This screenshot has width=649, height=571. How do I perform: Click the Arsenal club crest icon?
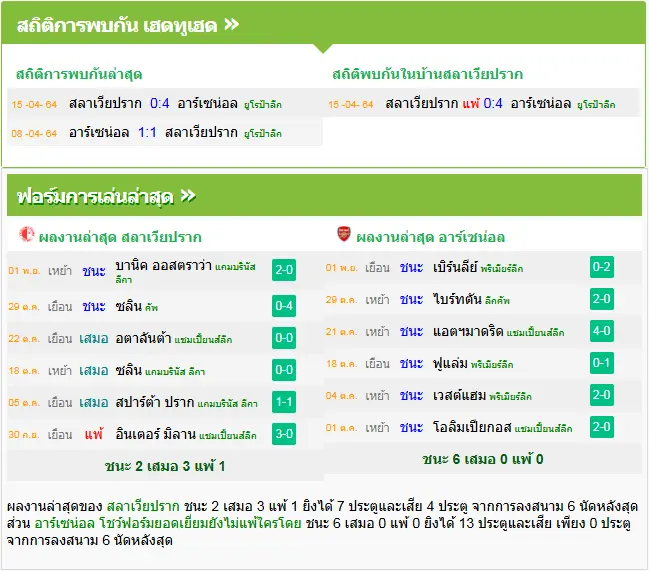tap(344, 234)
